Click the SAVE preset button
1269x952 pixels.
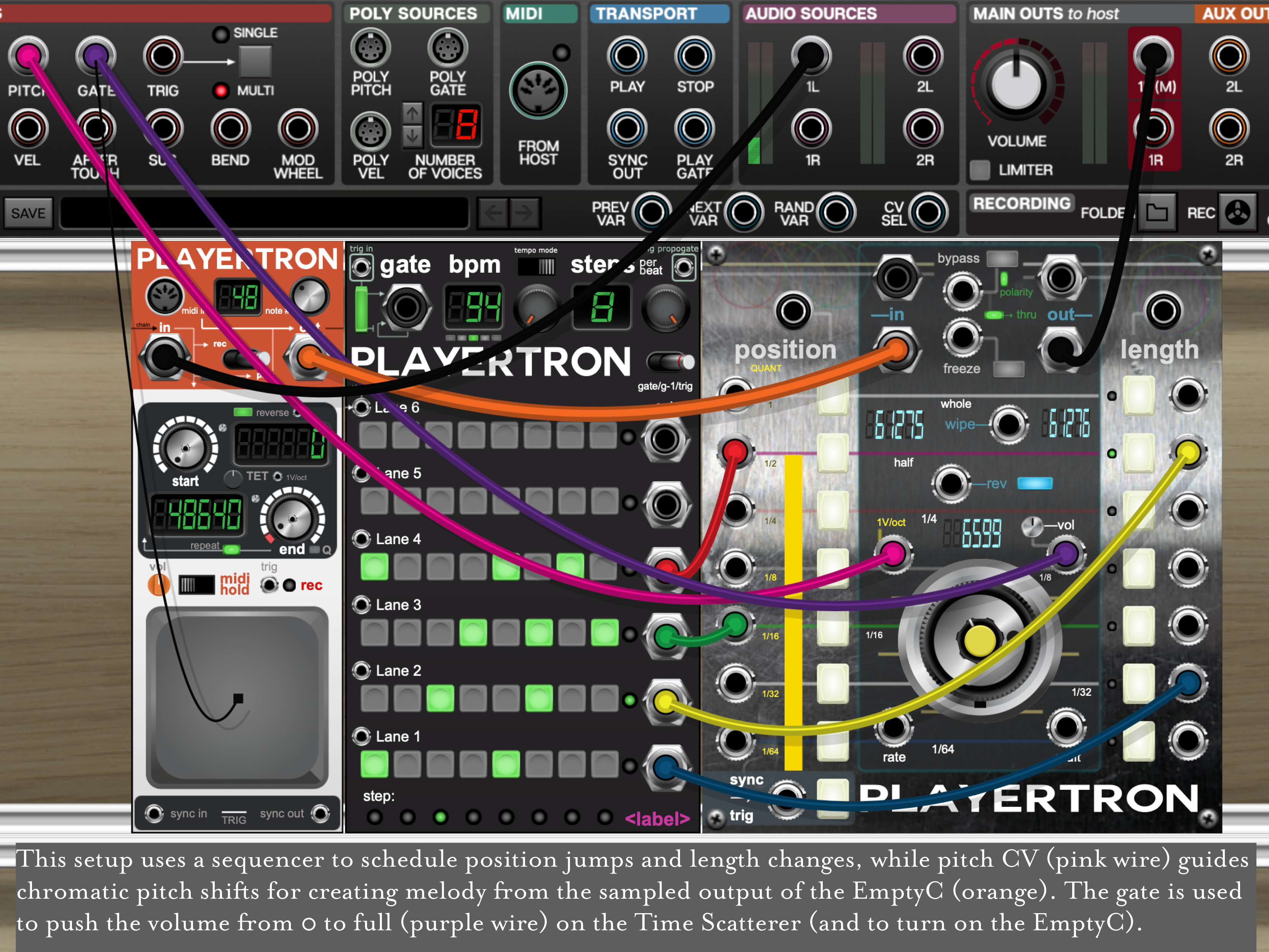point(28,213)
